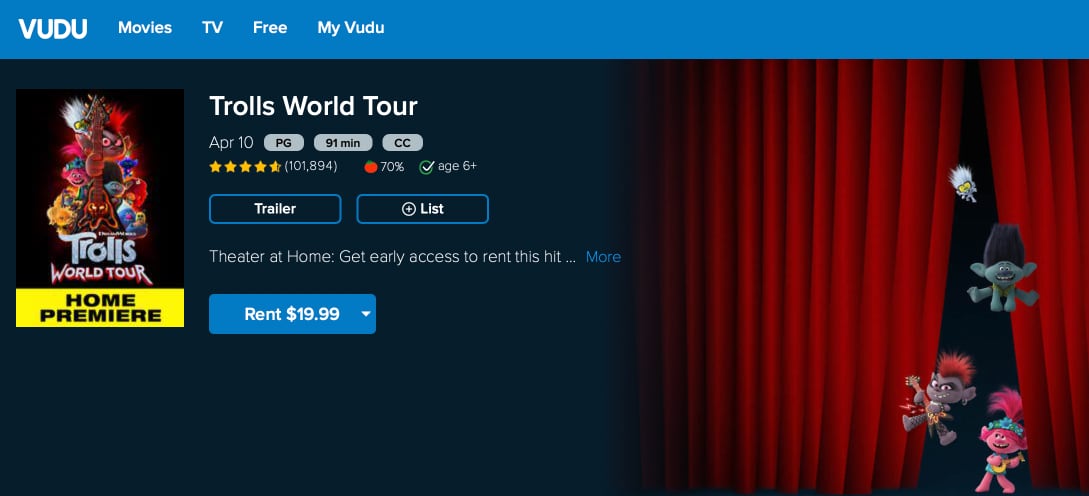Click the CC closed captions badge
Viewport: 1089px width, 496px height.
(403, 143)
